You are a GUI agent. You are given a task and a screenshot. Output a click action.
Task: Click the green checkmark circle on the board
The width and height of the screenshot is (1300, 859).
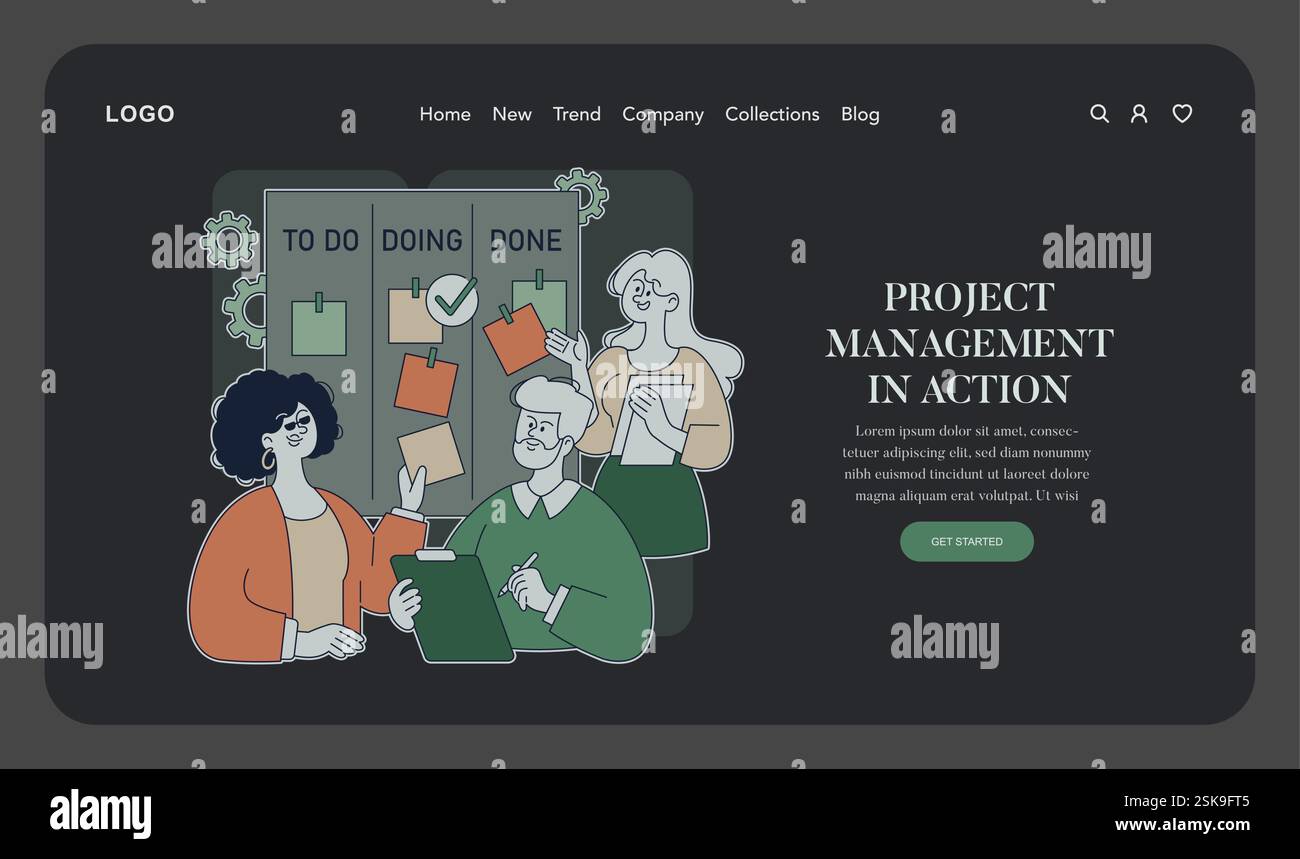tap(452, 299)
